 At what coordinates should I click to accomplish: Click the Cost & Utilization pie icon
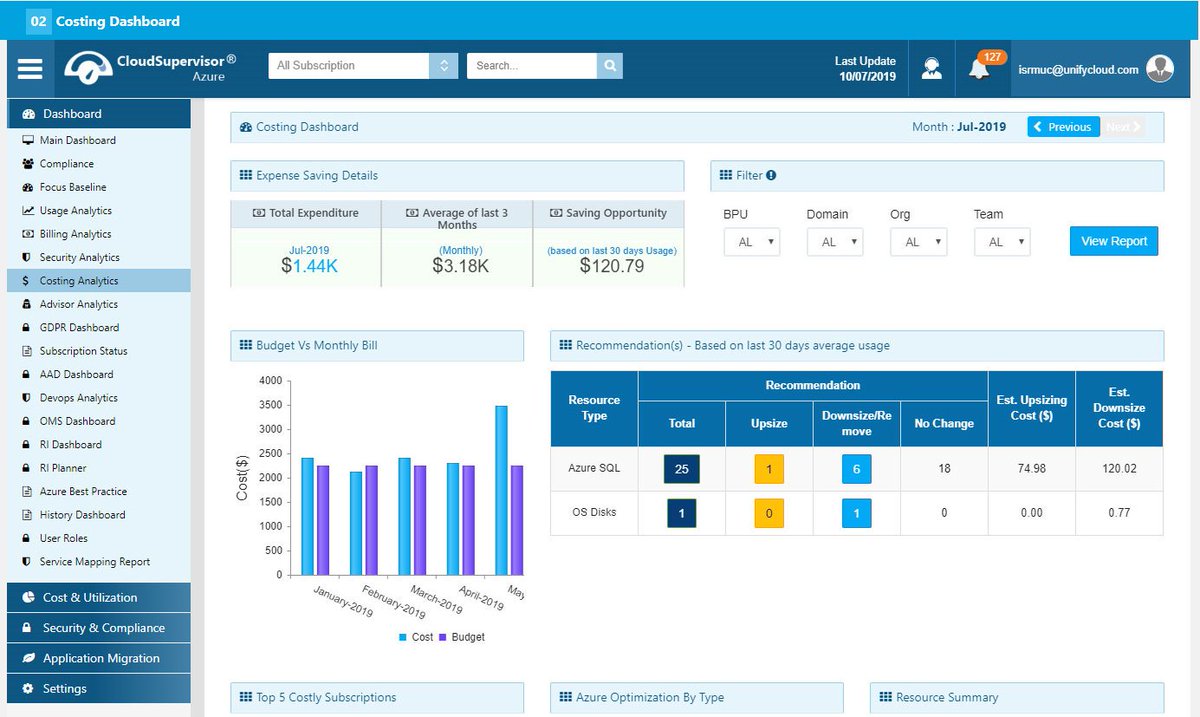pyautogui.click(x=28, y=598)
